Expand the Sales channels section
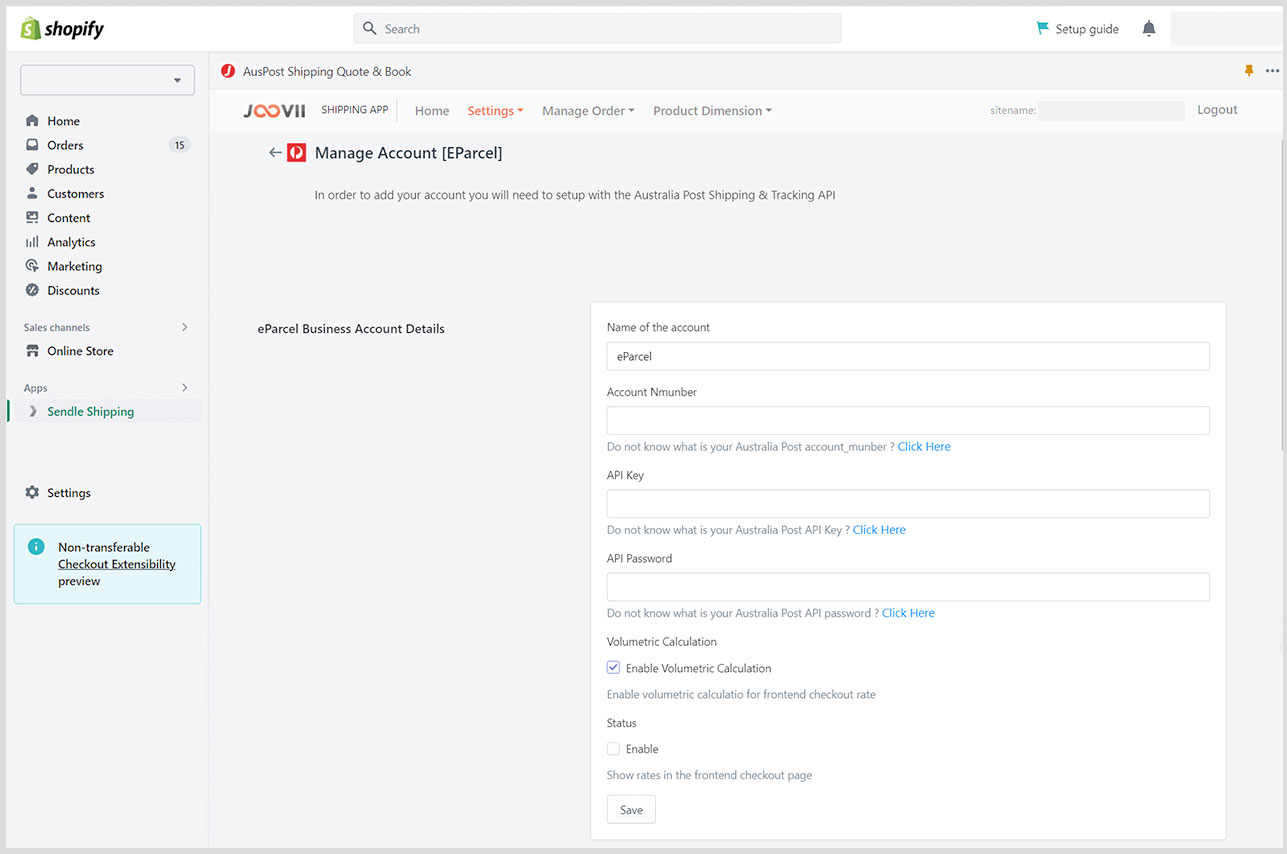Image resolution: width=1287 pixels, height=854 pixels. (184, 327)
